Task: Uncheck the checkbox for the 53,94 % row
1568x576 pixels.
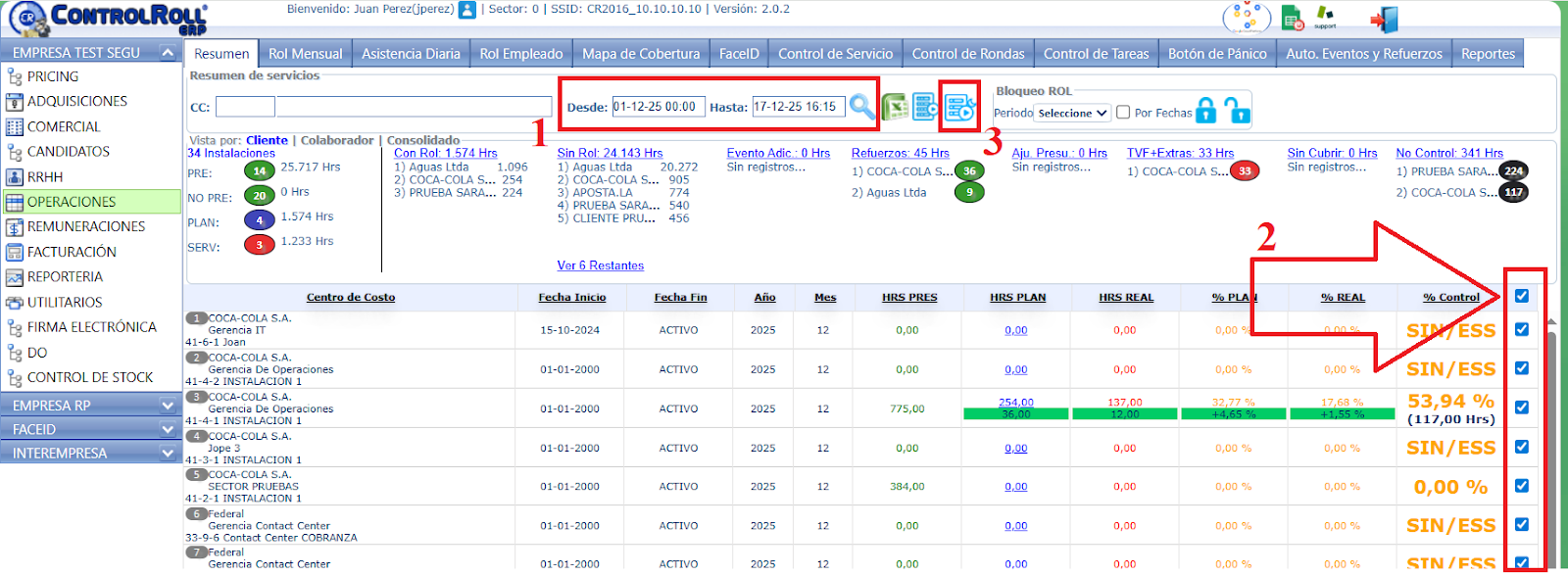Action: [1522, 408]
